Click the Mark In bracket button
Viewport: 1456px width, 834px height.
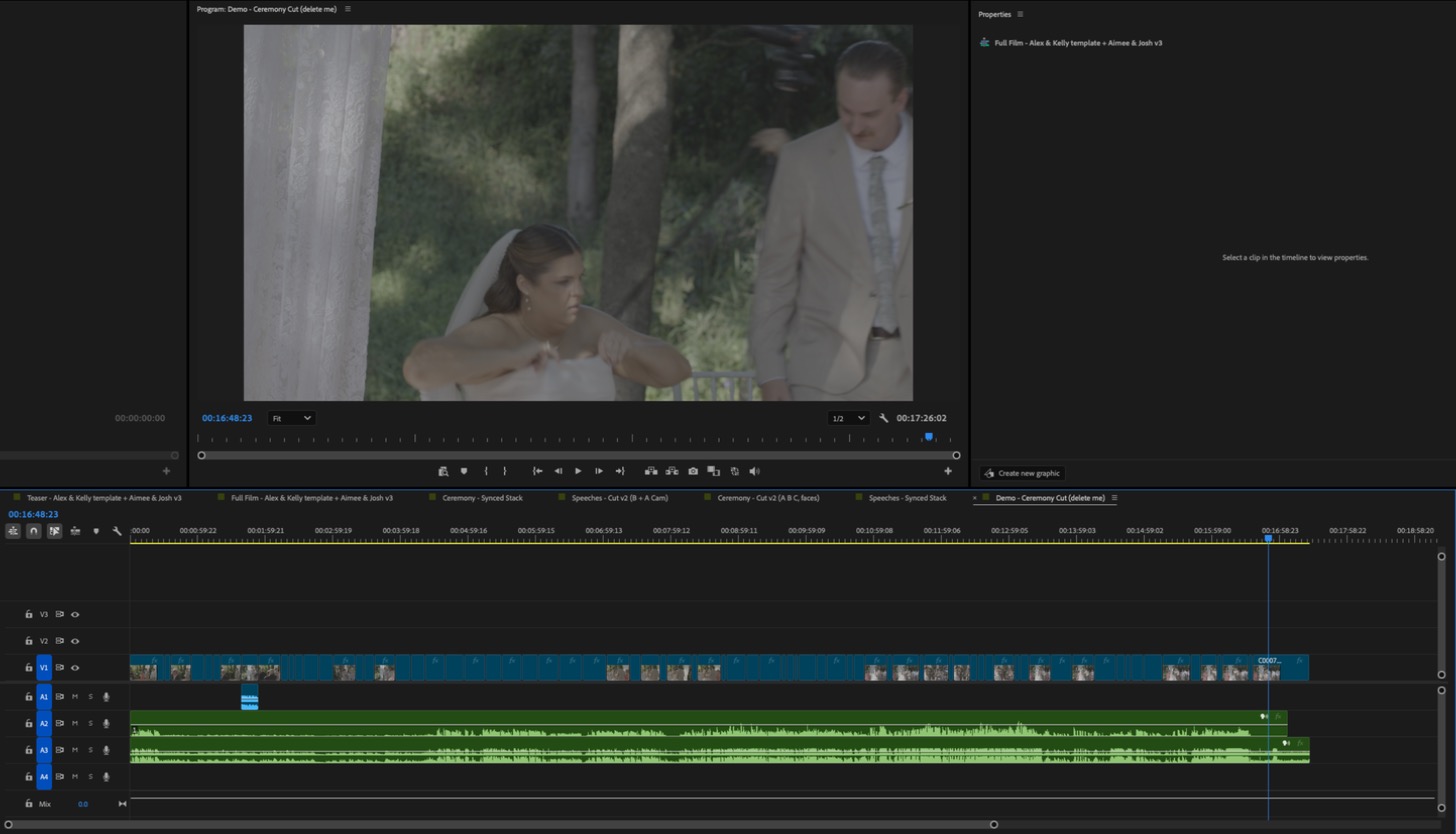pos(486,471)
